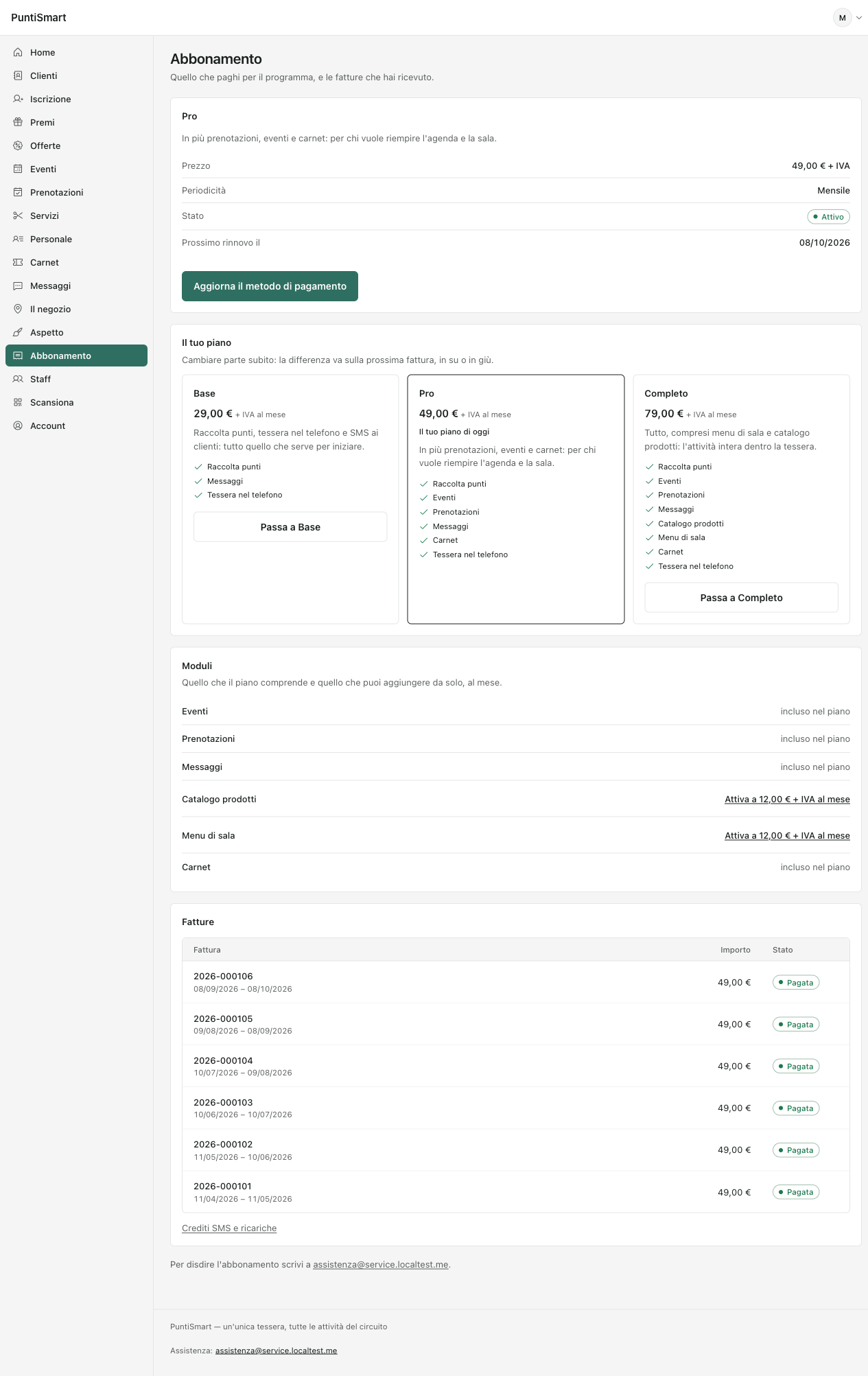868x1376 pixels.
Task: Click the Personale people-list icon
Action: [x=18, y=239]
